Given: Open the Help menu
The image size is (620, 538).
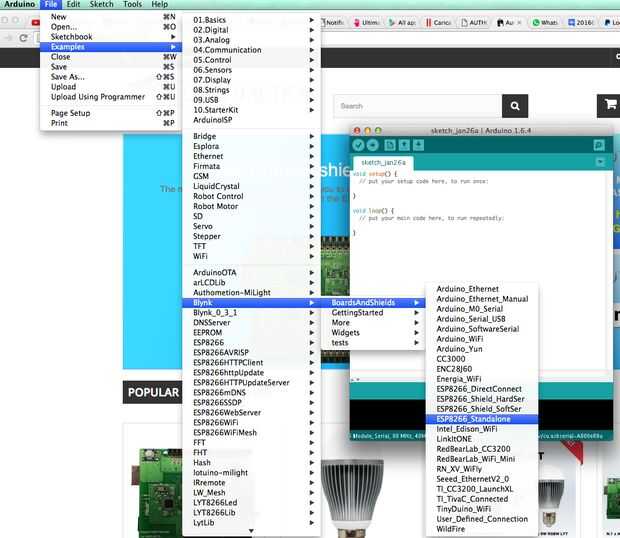Looking at the screenshot, I should 159,4.
